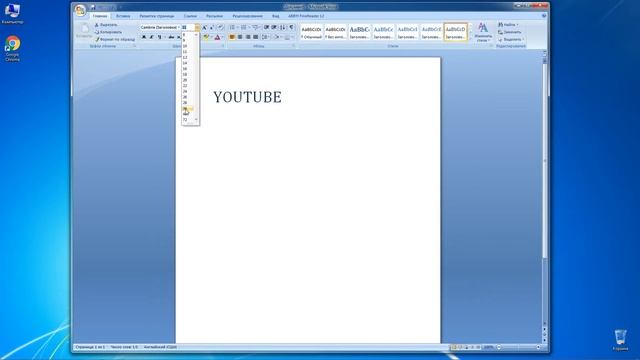Switch to the Главная (Home) tab
Viewport: 640px width, 360px height.
point(100,16)
